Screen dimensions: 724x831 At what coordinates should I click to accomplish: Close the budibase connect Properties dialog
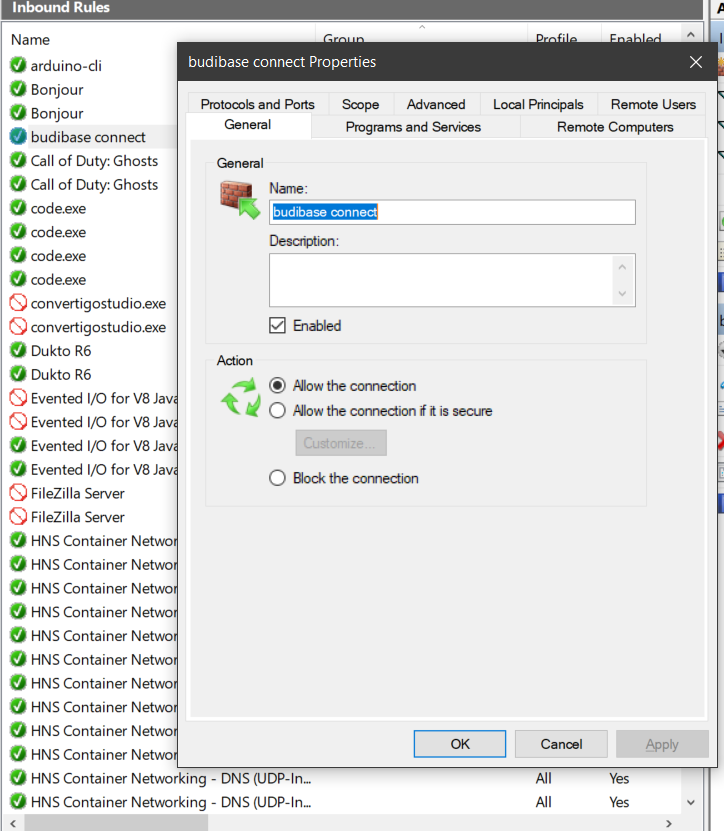(695, 62)
